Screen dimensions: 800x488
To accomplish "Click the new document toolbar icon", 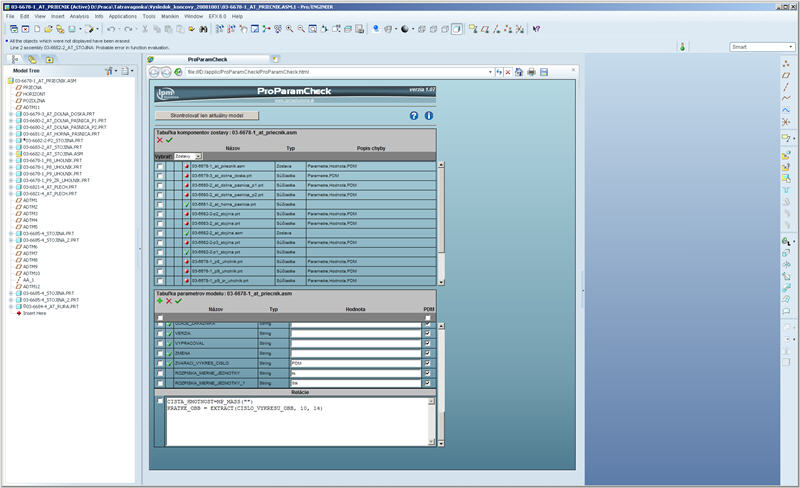I will pyautogui.click(x=37, y=29).
